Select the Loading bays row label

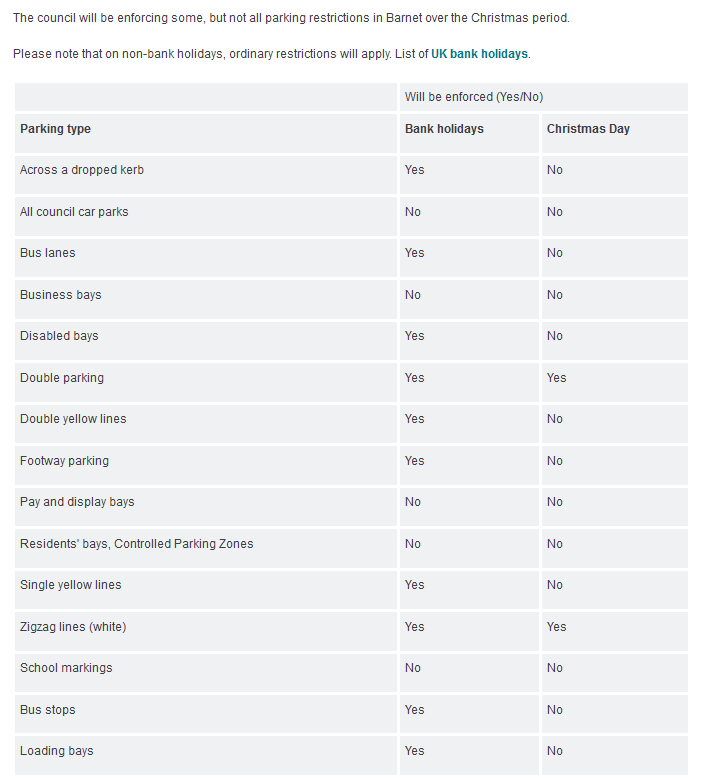(x=56, y=751)
